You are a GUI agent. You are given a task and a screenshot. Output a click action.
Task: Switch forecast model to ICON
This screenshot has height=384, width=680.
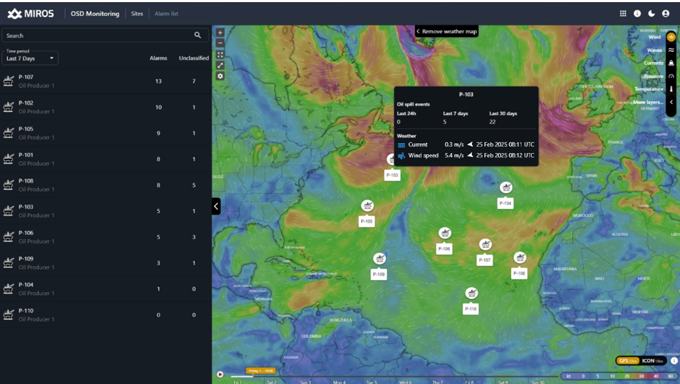(x=652, y=361)
